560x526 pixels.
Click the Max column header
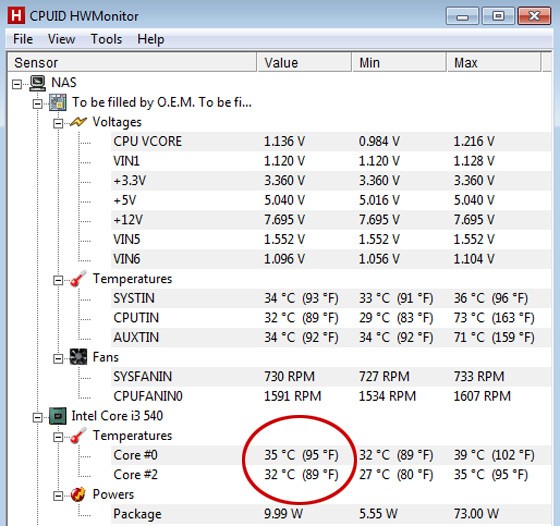click(494, 62)
